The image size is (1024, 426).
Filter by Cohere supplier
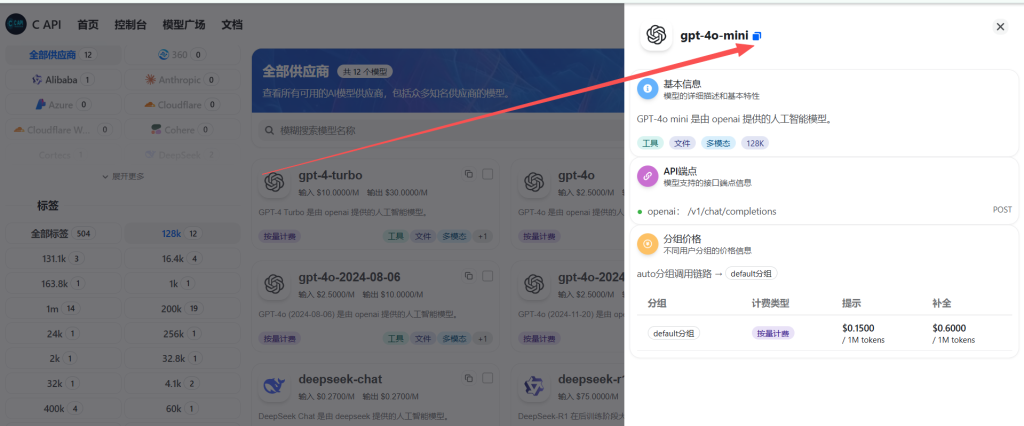(182, 129)
